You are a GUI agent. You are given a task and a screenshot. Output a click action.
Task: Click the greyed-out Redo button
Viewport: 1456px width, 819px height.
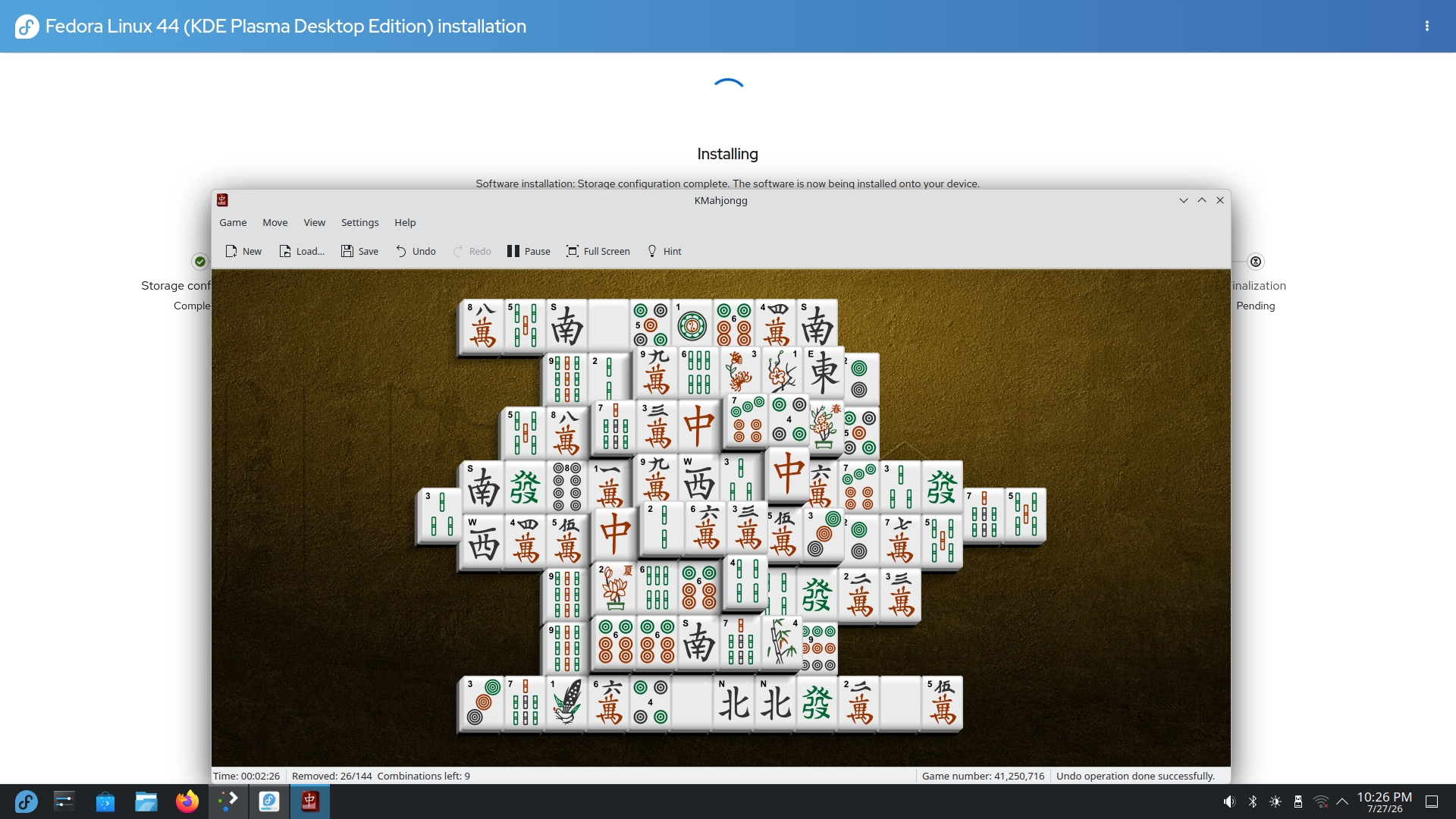472,251
